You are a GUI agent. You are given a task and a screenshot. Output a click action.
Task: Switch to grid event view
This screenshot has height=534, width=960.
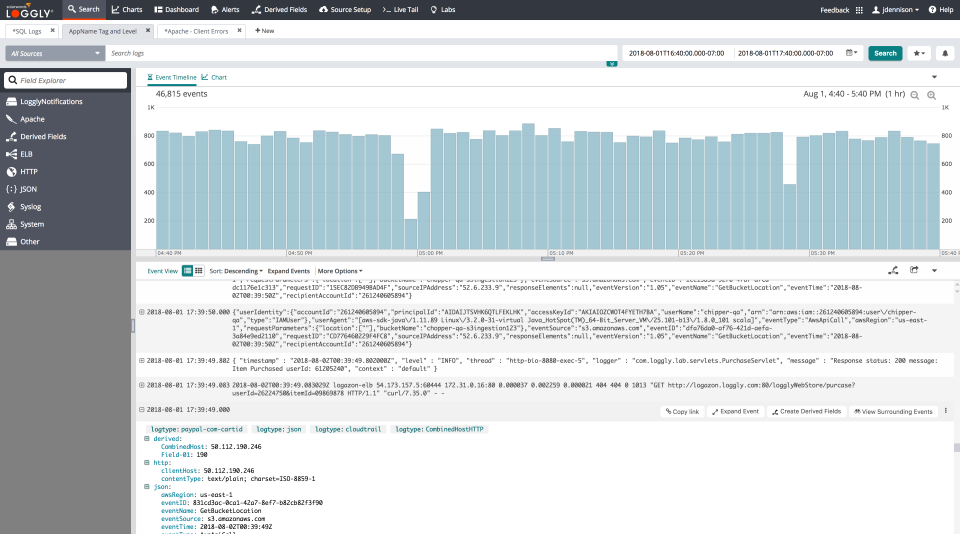tap(199, 271)
